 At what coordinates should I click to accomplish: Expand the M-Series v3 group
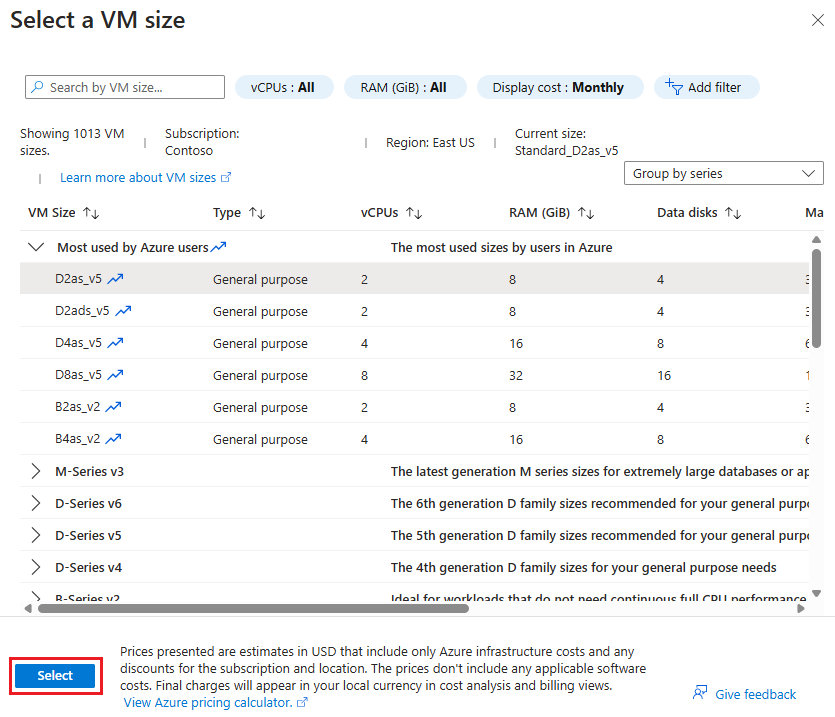35,471
